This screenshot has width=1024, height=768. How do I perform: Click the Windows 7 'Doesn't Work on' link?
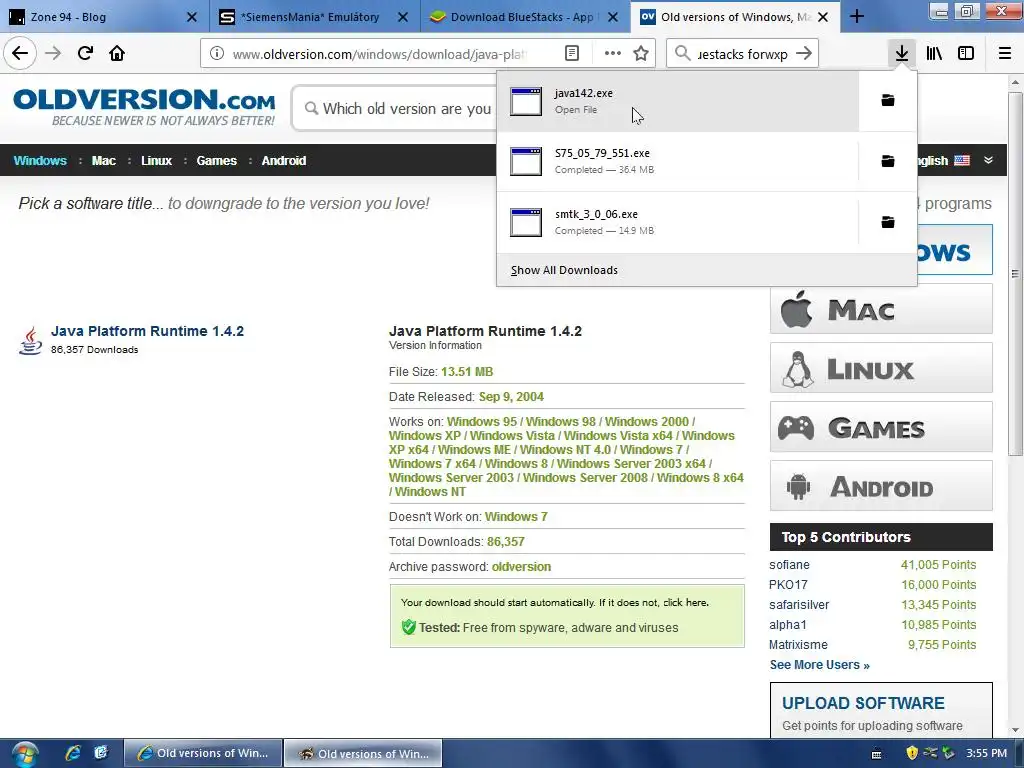tap(516, 517)
